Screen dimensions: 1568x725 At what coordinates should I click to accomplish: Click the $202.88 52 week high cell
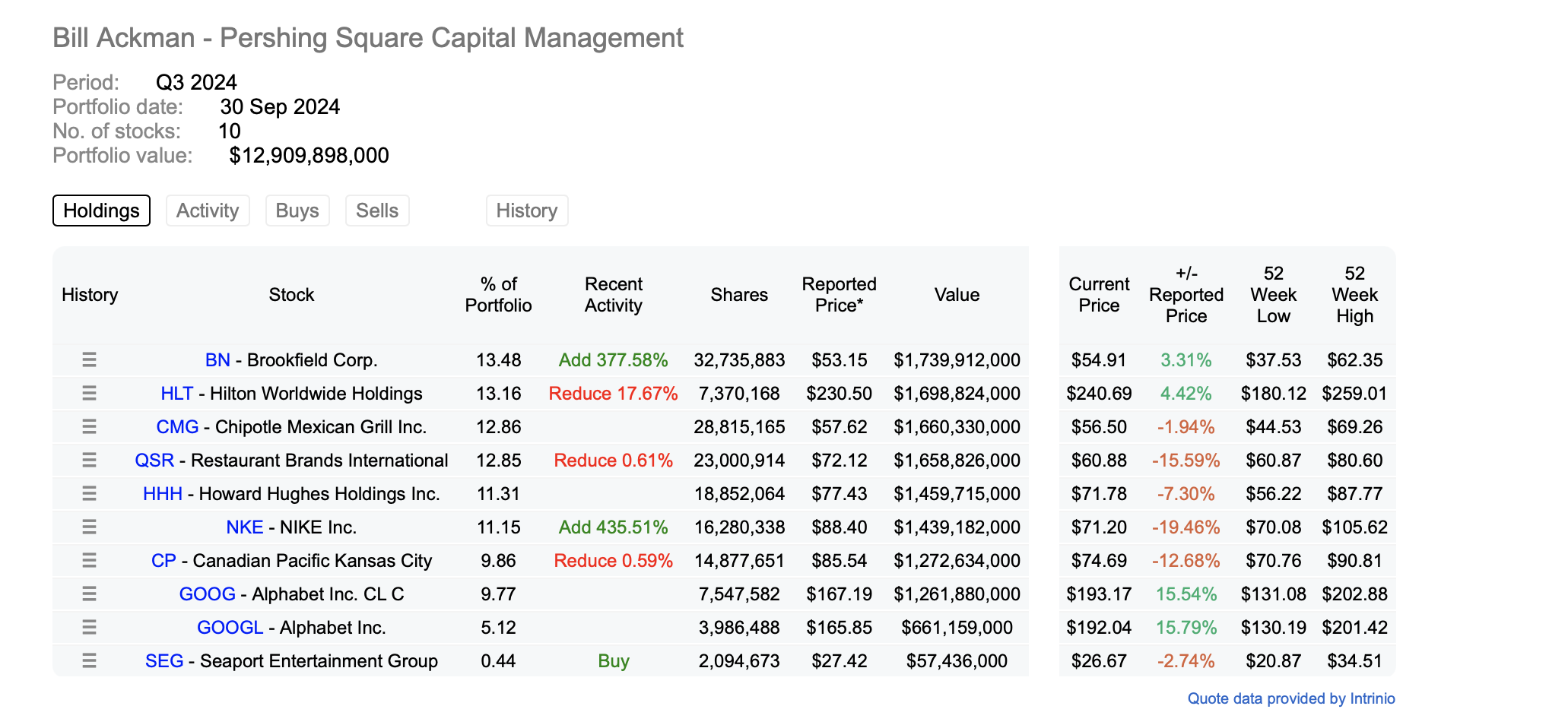1355,594
